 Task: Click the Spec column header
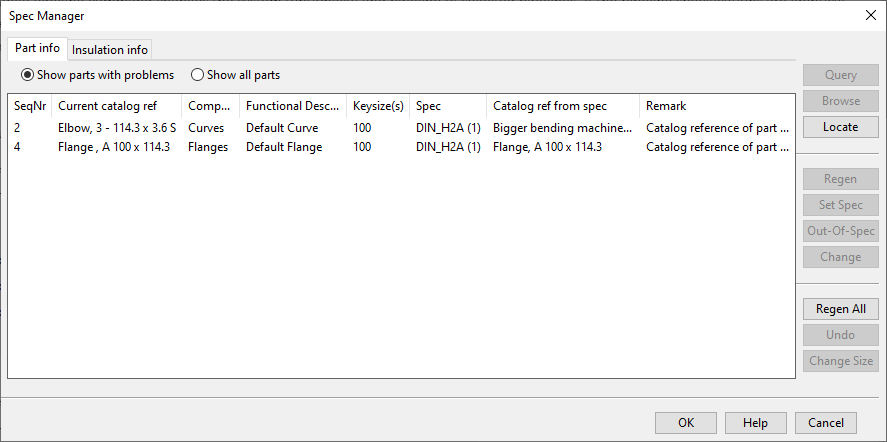[447, 106]
